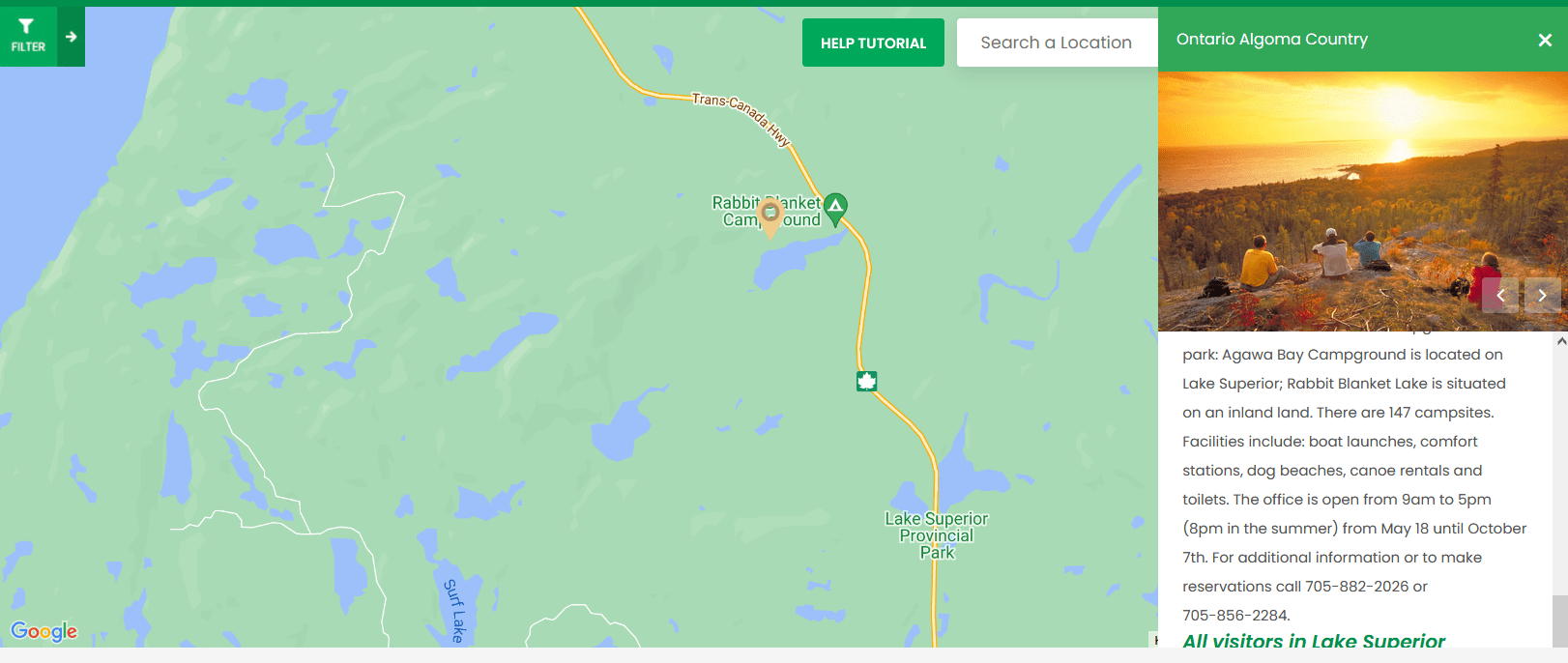Click the panel scrollbar up arrow
Image resolution: width=1568 pixels, height=663 pixels.
coord(1560,341)
